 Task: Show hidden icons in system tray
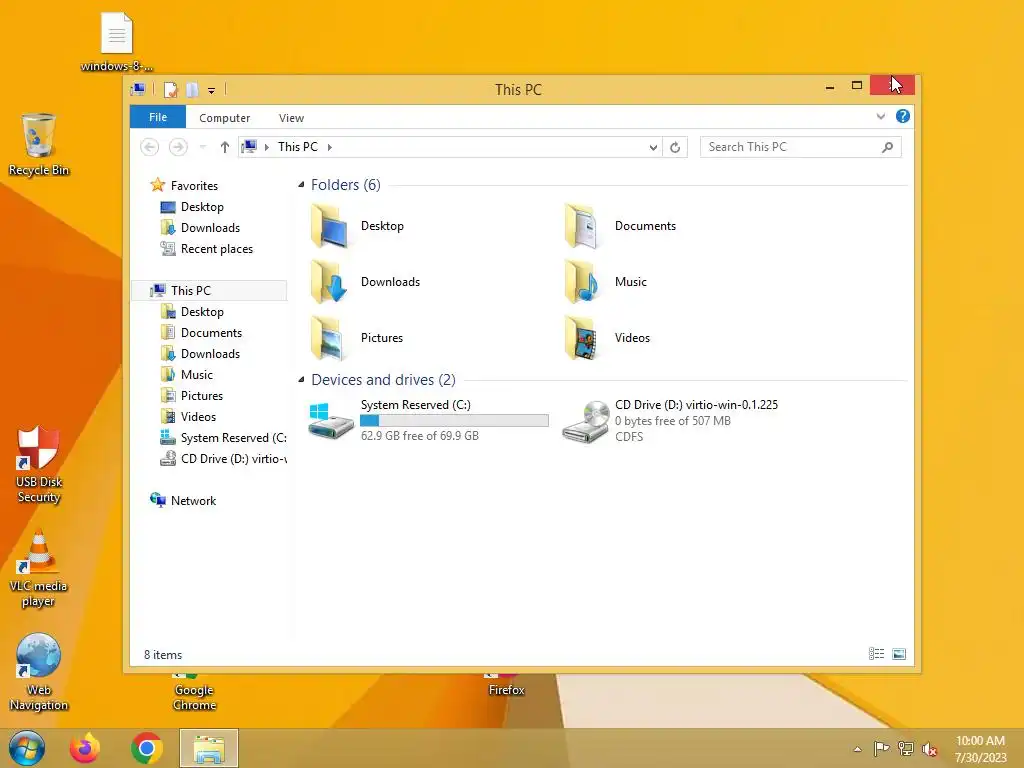(857, 749)
